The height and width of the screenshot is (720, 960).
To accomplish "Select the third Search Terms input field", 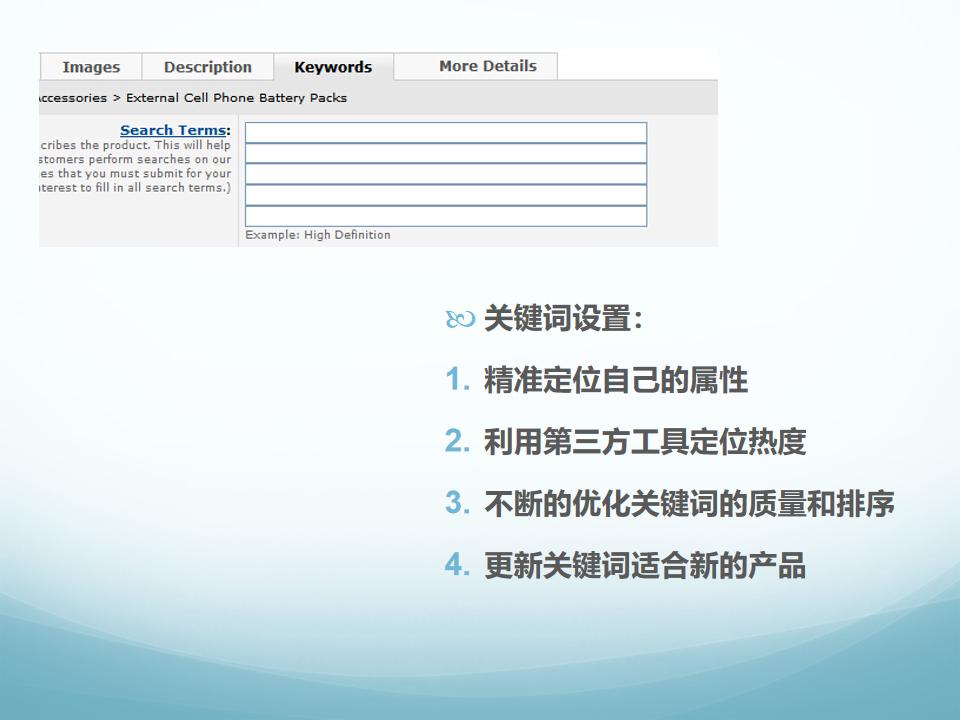I will point(446,174).
